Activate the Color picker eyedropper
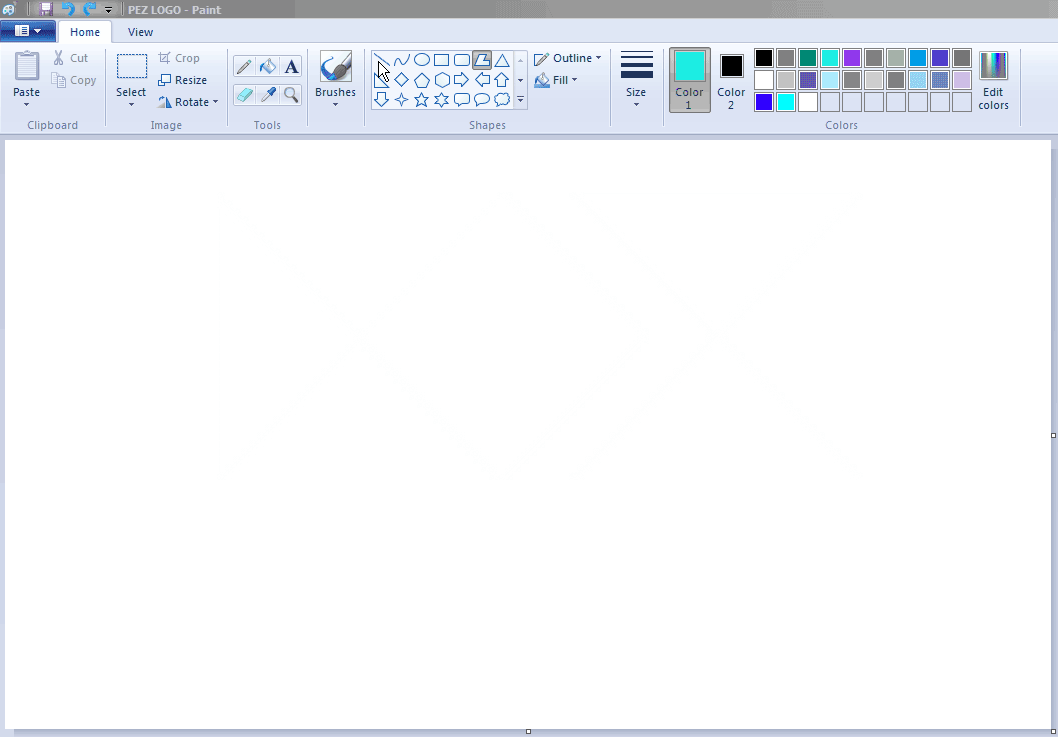This screenshot has height=737, width=1058. click(268, 95)
